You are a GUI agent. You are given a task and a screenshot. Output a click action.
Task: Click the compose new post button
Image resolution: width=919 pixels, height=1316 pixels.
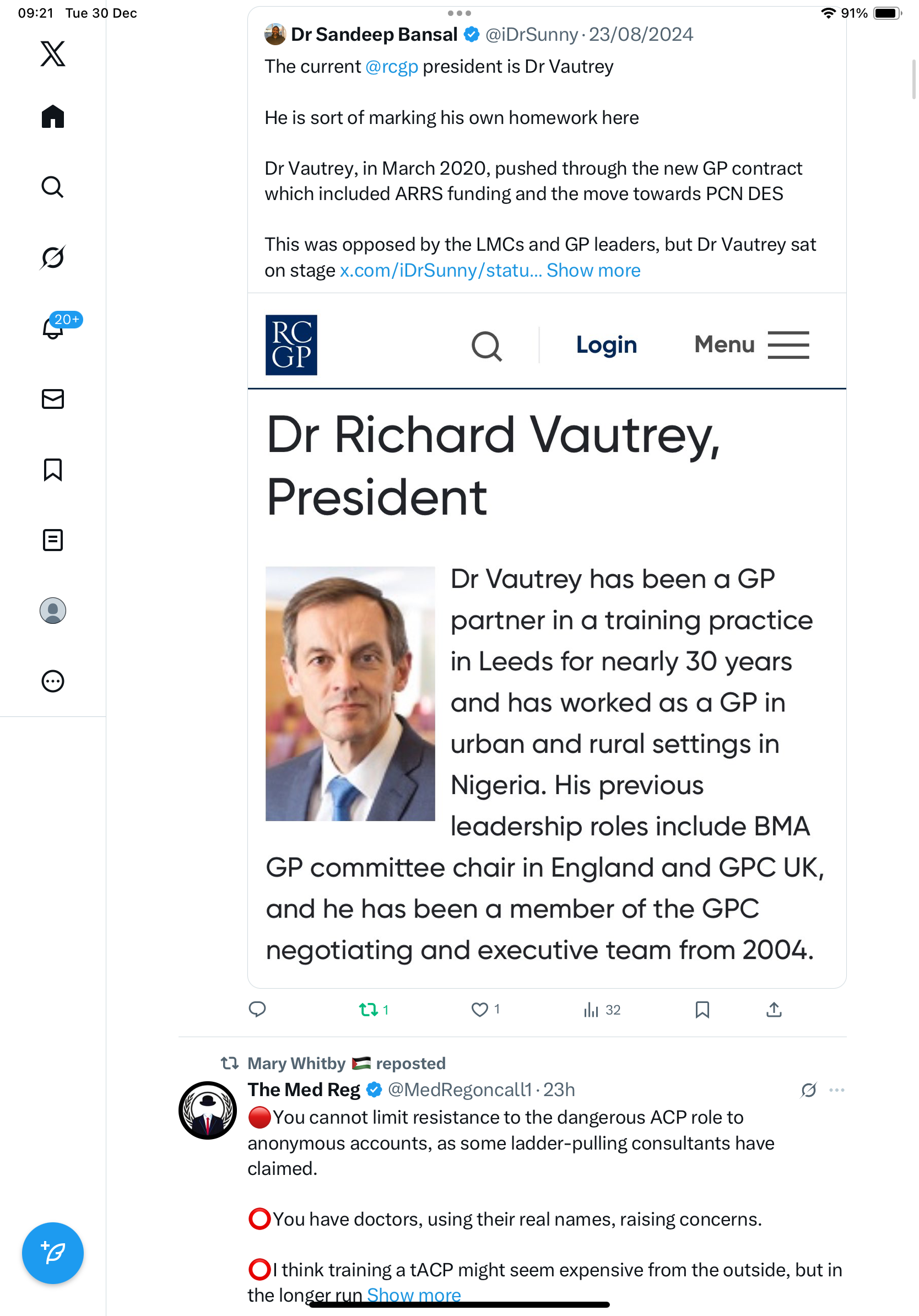point(53,1253)
